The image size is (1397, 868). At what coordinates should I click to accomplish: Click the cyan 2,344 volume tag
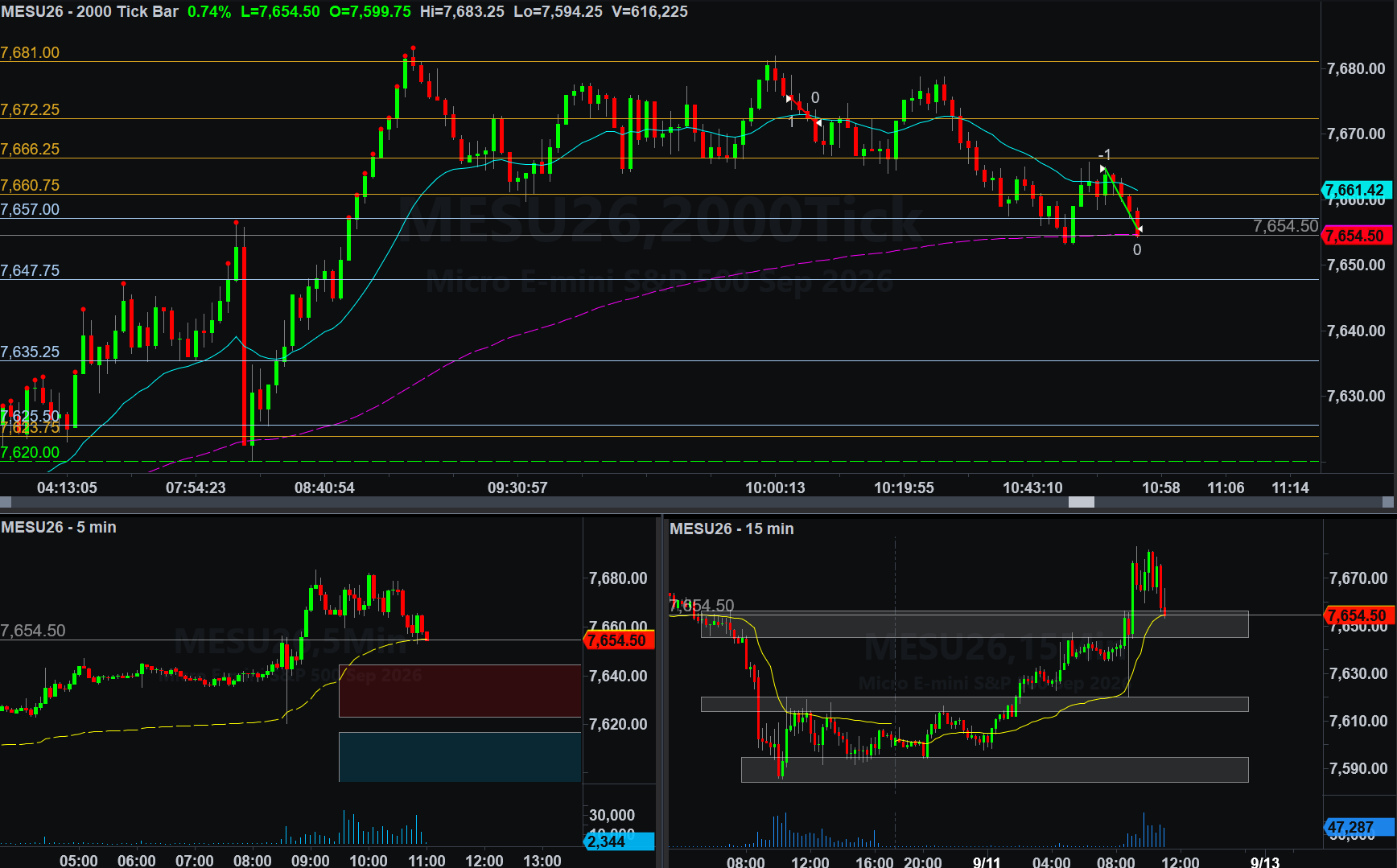618,841
